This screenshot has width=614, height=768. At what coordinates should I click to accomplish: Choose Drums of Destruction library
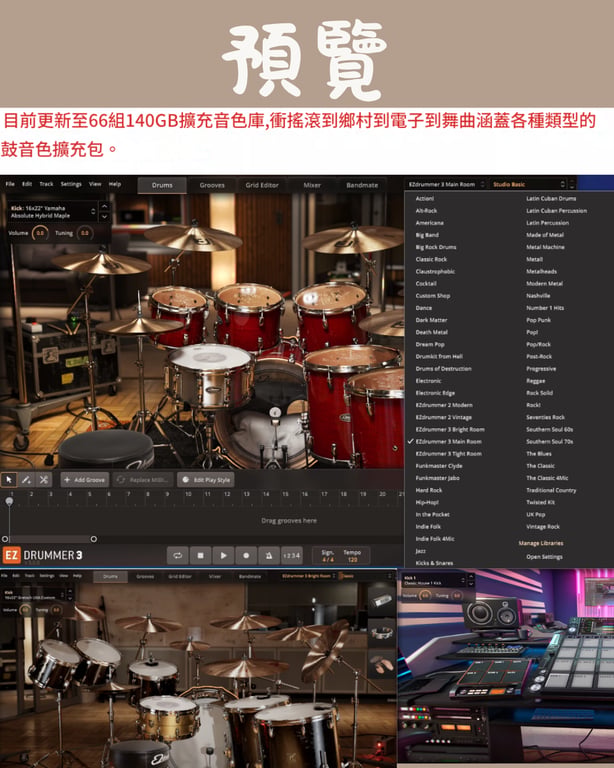[444, 368]
